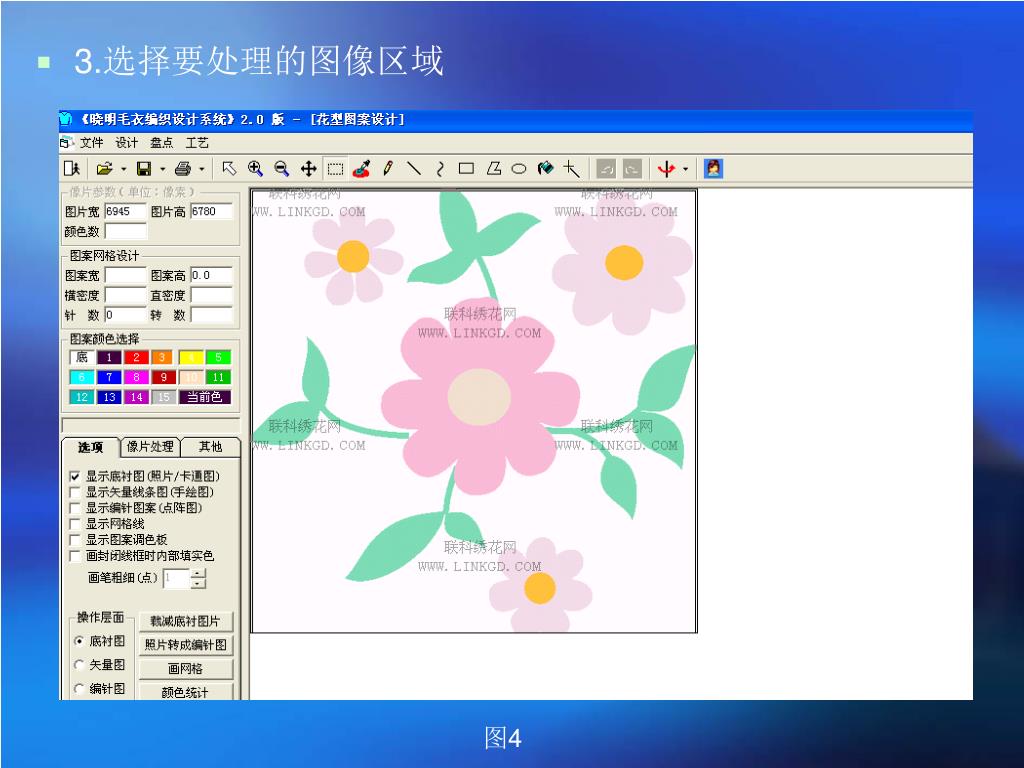The width and height of the screenshot is (1024, 768).
Task: Expand the dropdown arrow beside open folder
Action: click(x=123, y=170)
